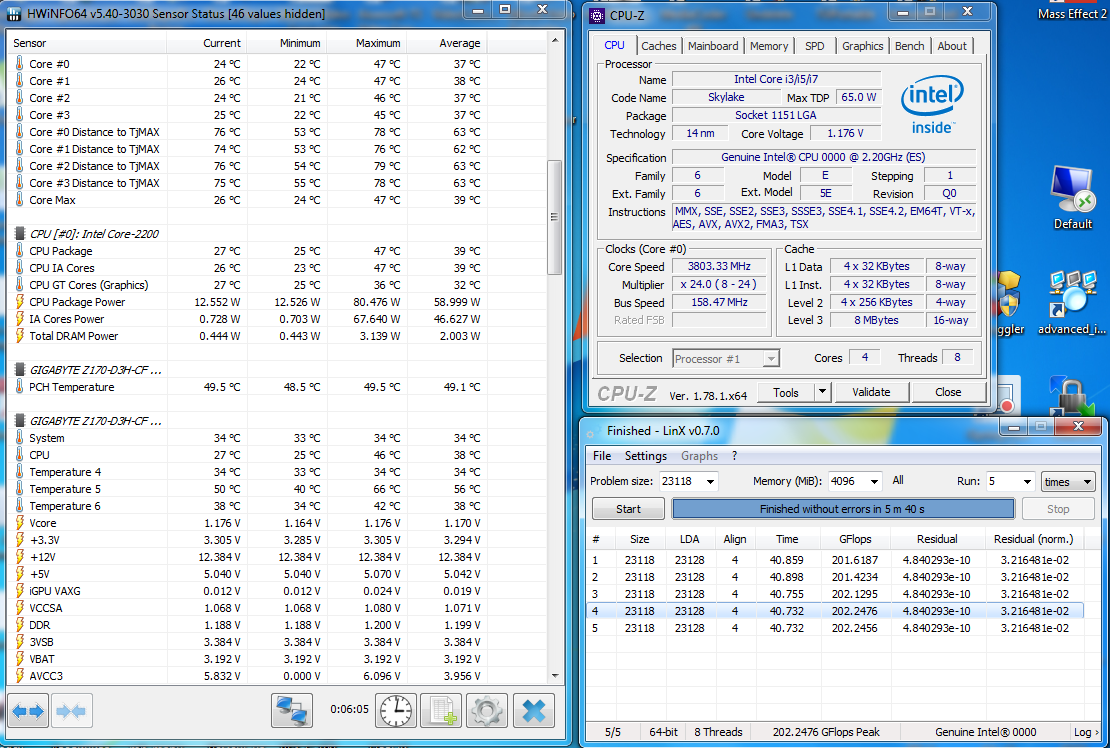Open the Processor #1 selection dropdown
1110x748 pixels.
[726, 359]
